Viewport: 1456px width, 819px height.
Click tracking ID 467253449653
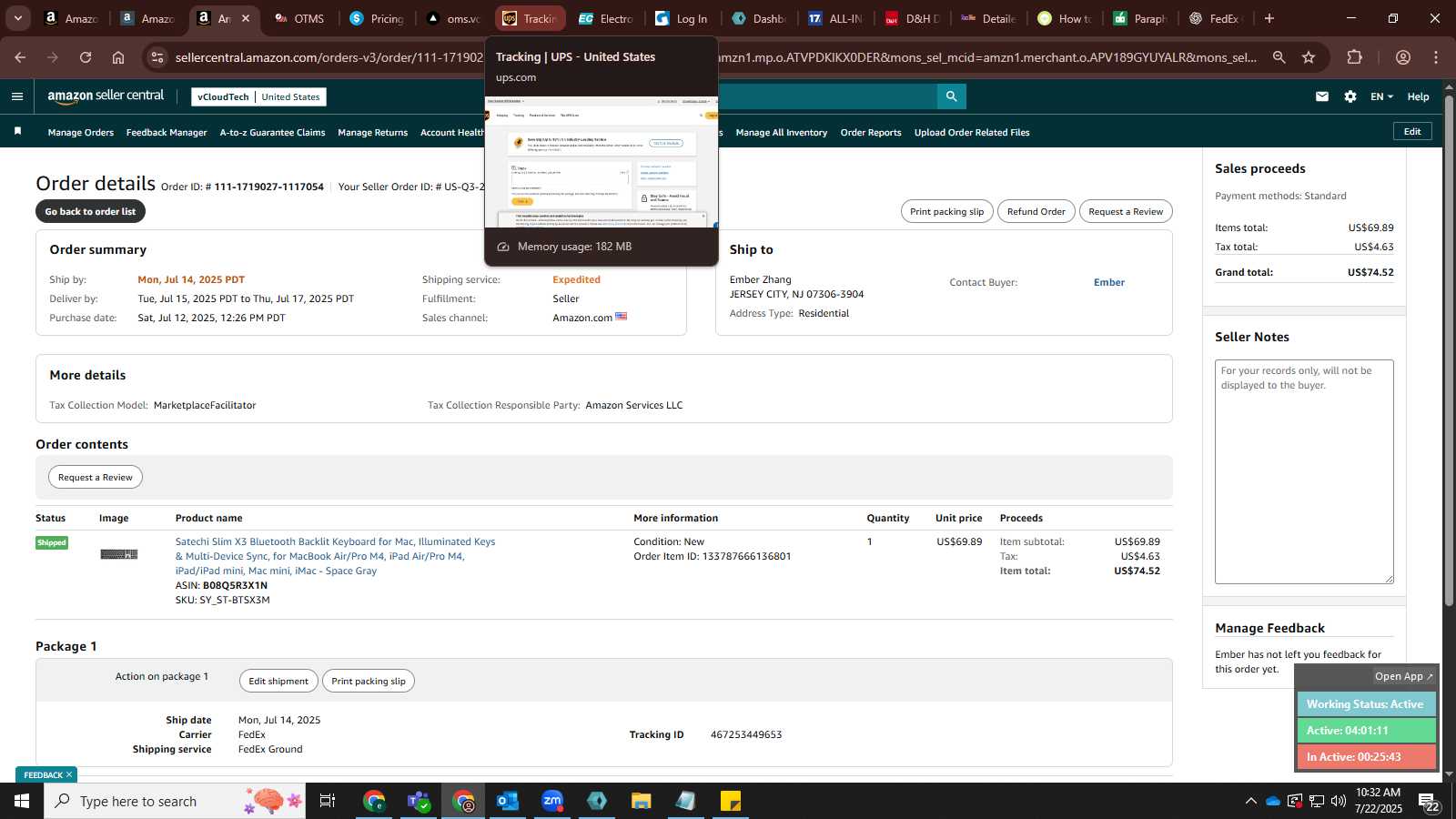tap(746, 734)
